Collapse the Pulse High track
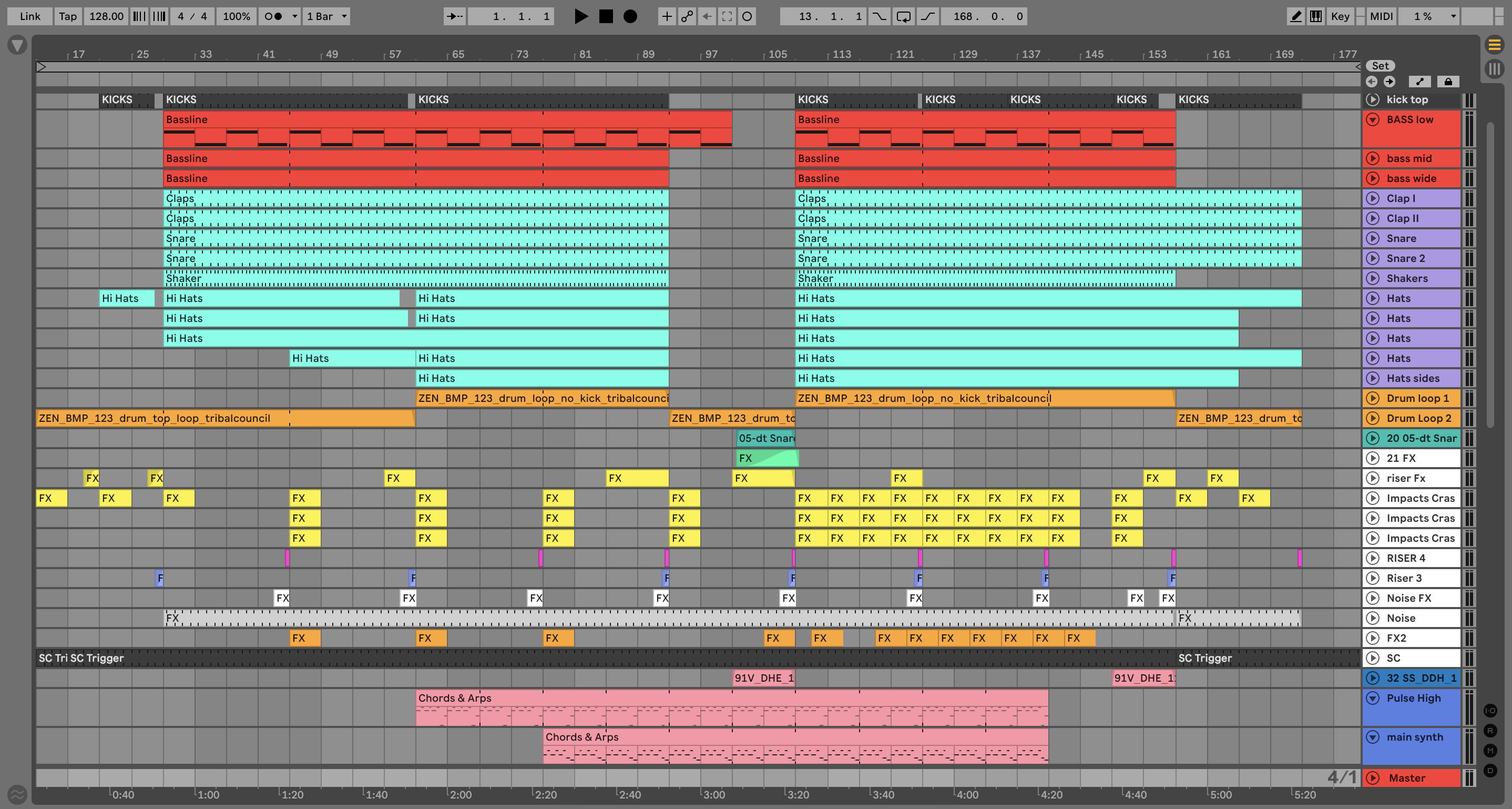Screen dimensions: 1512x809 (1372, 698)
